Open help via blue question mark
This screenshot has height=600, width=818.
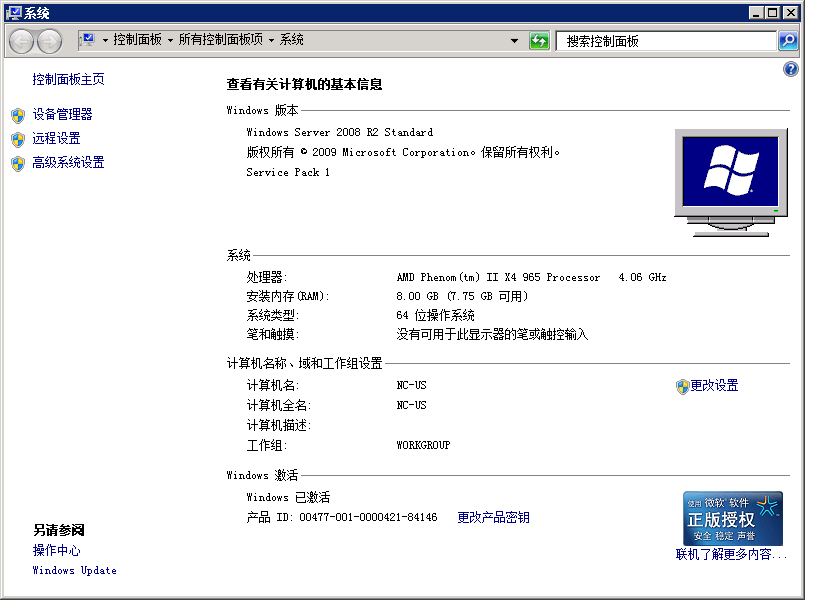(x=790, y=69)
